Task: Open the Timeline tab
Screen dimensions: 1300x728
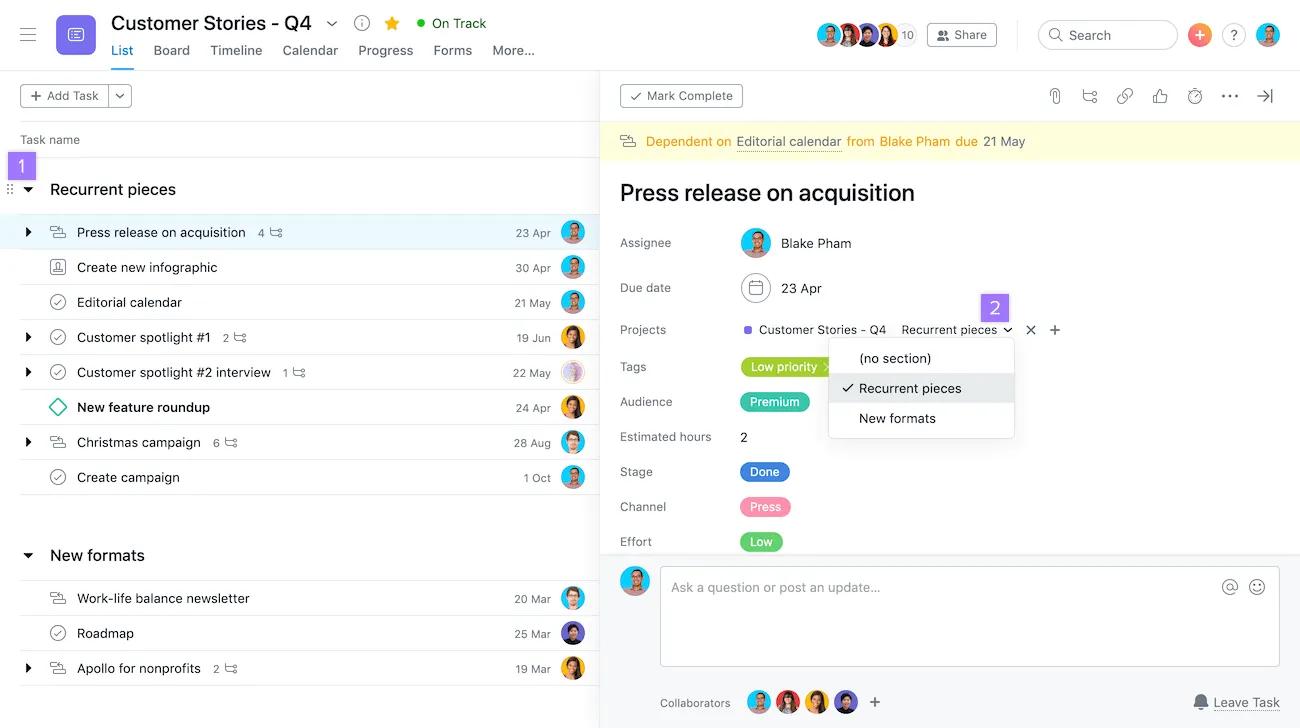Action: [x=235, y=49]
